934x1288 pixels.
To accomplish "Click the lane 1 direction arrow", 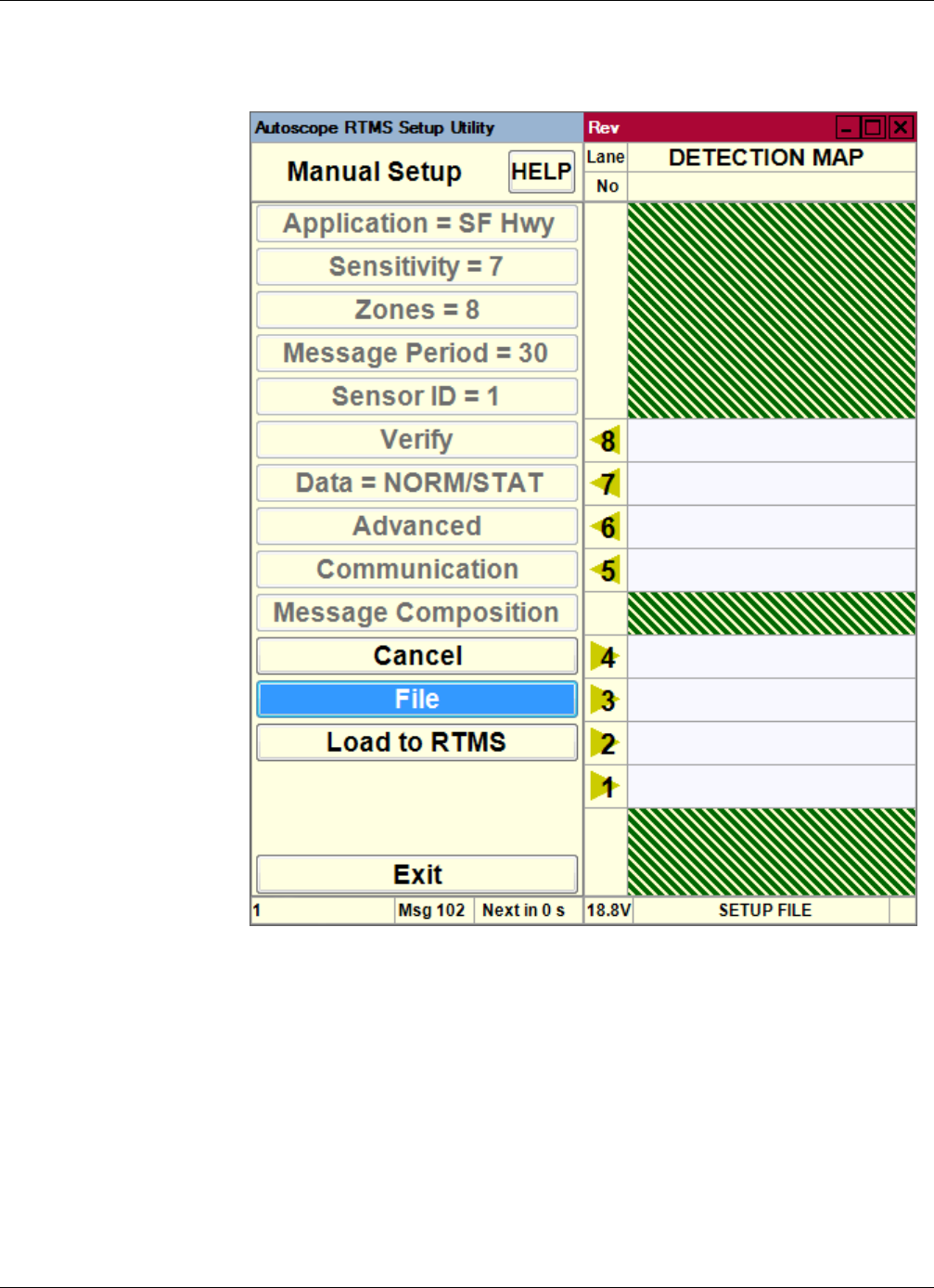I will 606,787.
